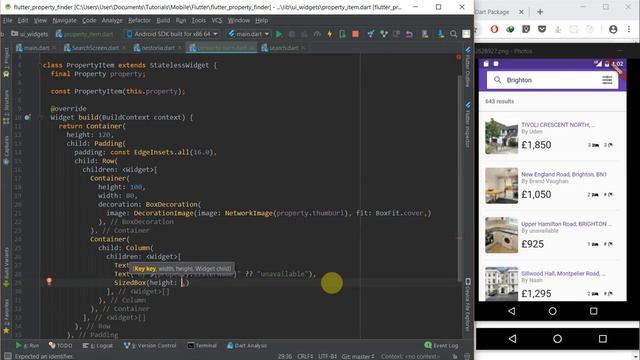Click the VCS update project icon
This screenshot has width=640, height=360.
click(371, 34)
